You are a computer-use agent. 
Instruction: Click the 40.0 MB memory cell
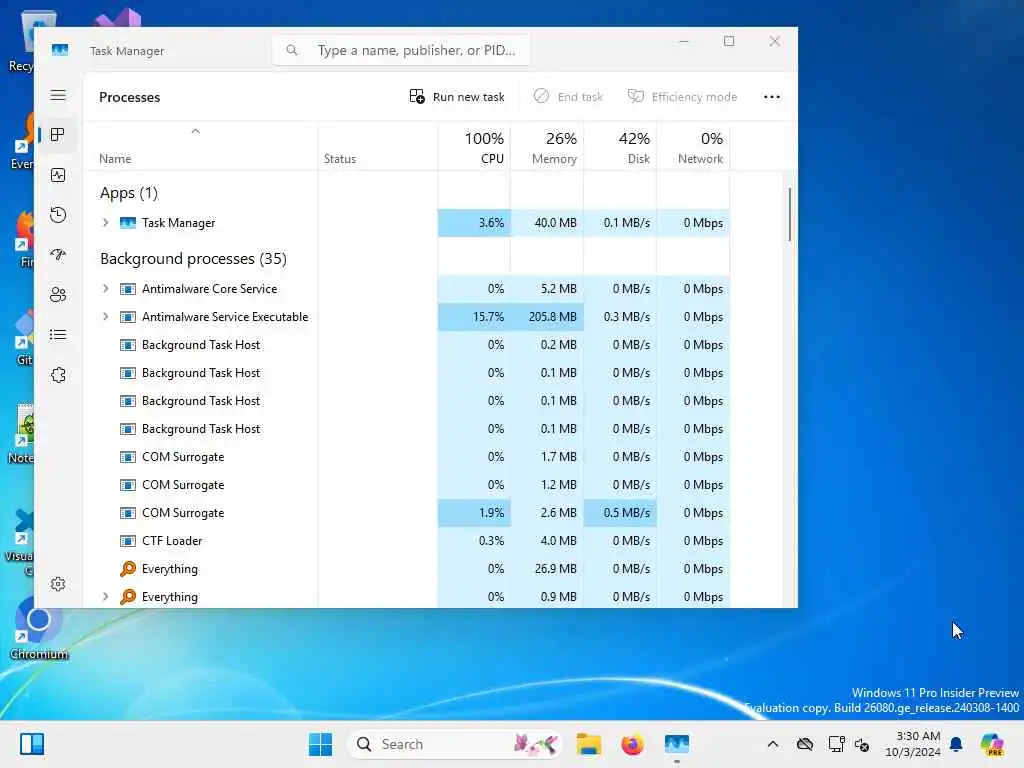pos(547,223)
